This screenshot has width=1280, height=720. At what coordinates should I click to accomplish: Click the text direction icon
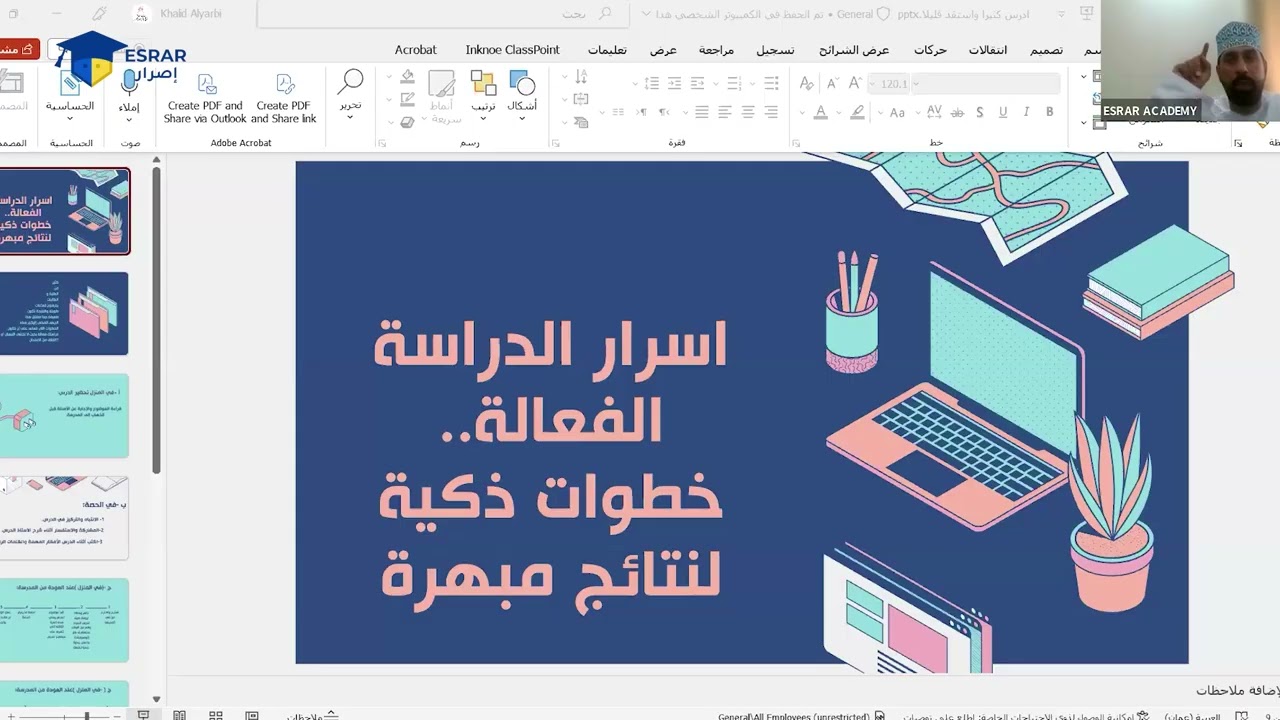point(580,77)
